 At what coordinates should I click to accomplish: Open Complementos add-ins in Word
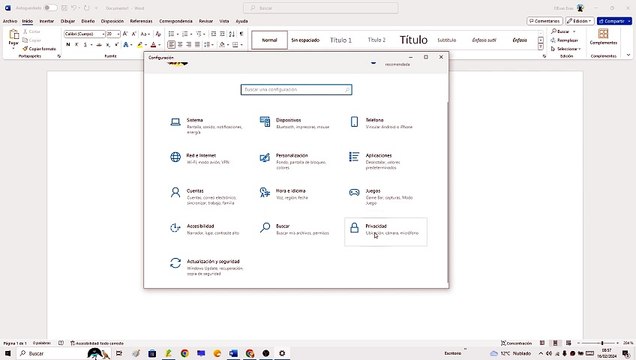[x=603, y=37]
